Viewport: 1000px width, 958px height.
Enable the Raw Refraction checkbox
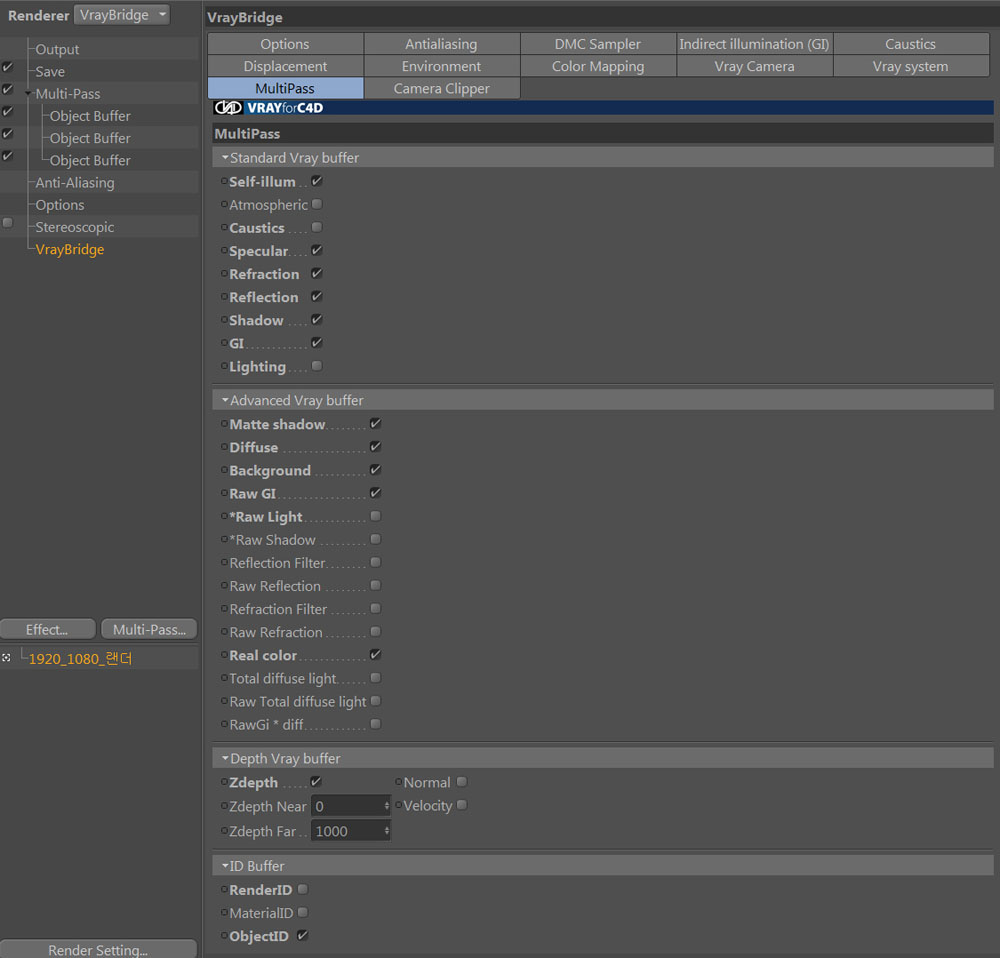coord(376,631)
